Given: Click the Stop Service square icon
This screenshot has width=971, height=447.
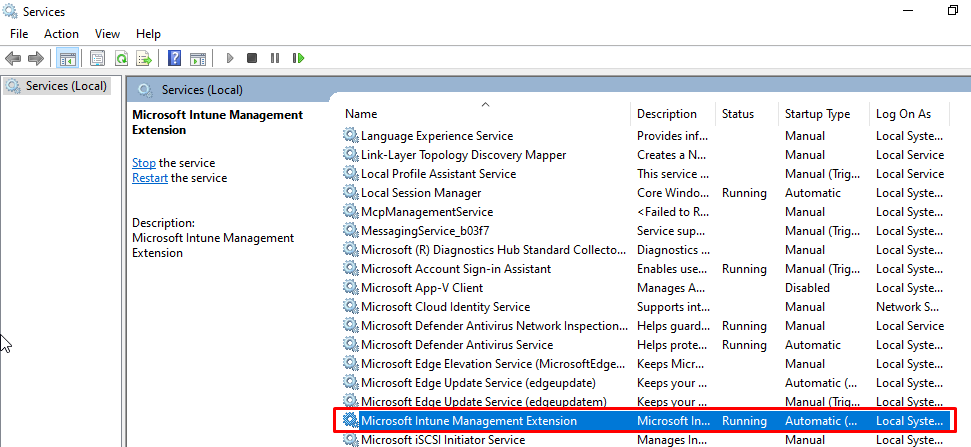Looking at the screenshot, I should click(x=251, y=58).
